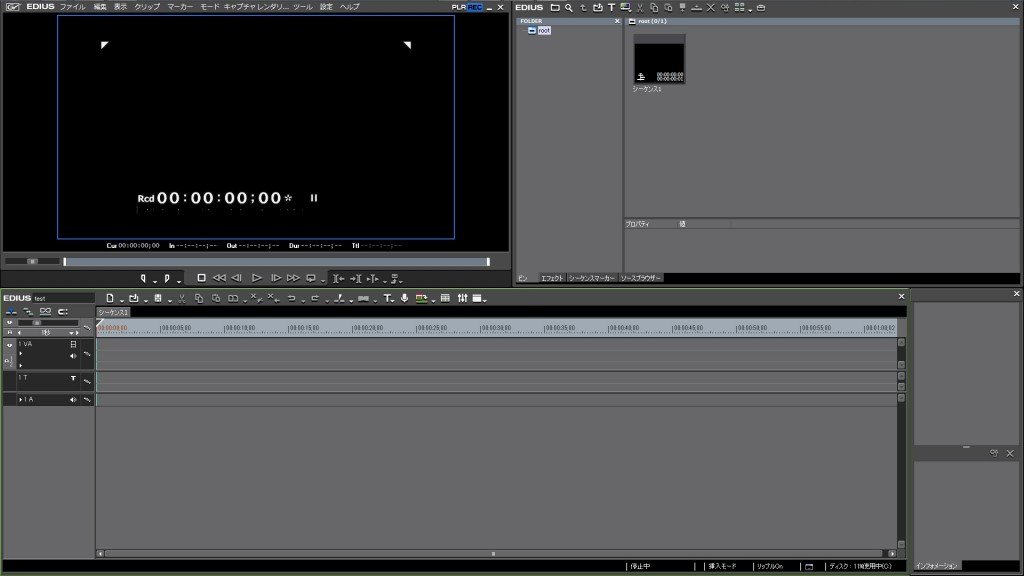Screen dimensions: 1024x576
Task: Click the Redo icon in timeline toolbar
Action: [315, 298]
